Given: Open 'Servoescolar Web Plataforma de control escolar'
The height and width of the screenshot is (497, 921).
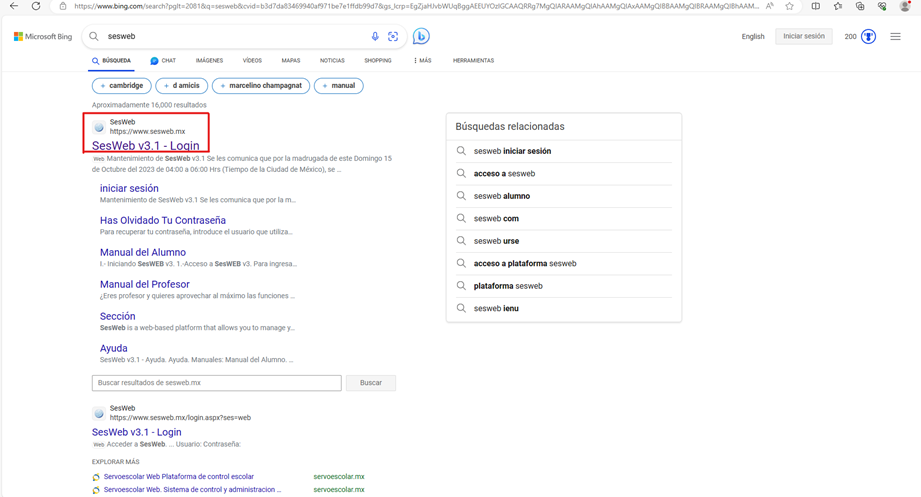Looking at the screenshot, I should [x=179, y=476].
